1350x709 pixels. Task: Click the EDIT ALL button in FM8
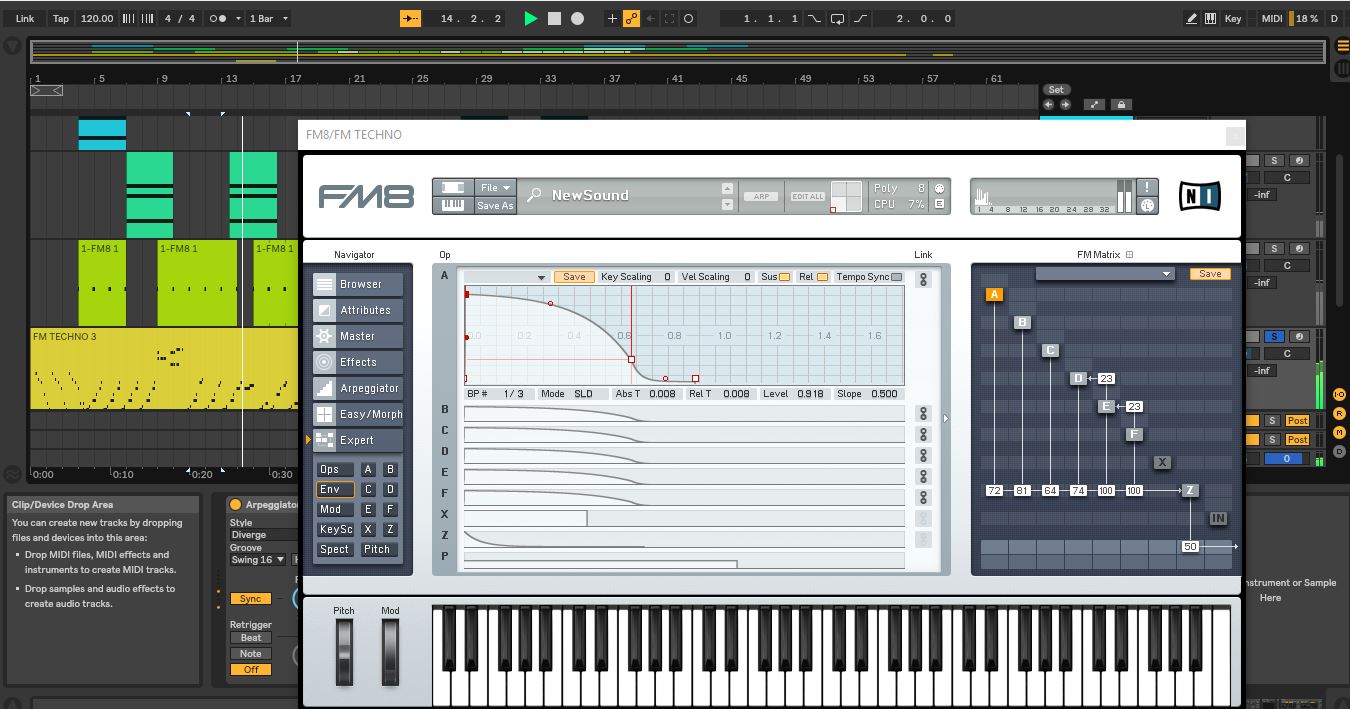(x=806, y=197)
